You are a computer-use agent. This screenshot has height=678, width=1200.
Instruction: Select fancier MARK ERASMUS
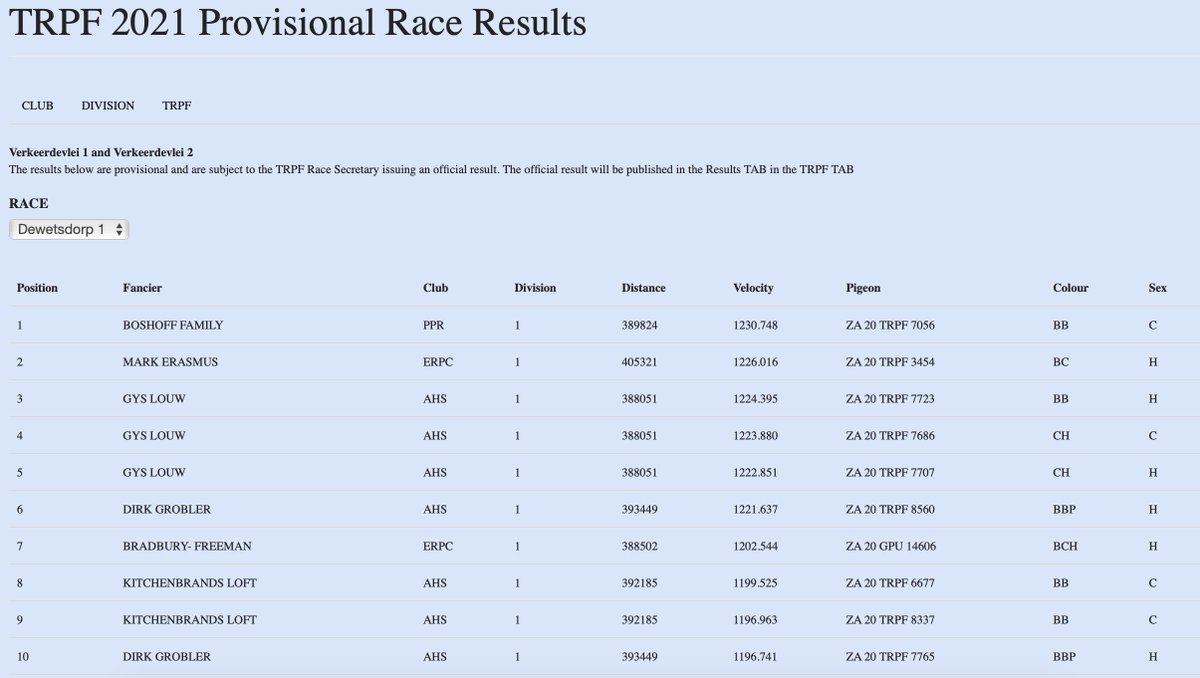pyautogui.click(x=170, y=362)
